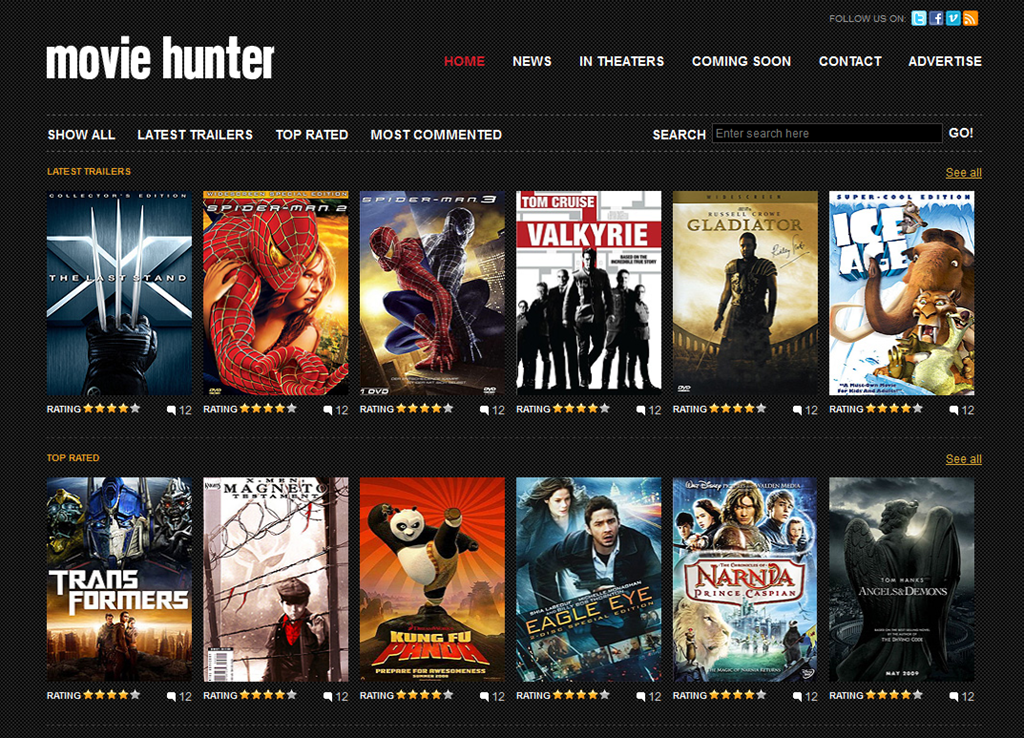Screen dimensions: 1024x738
Task: Open the Vimeo follow icon
Action: point(953,18)
